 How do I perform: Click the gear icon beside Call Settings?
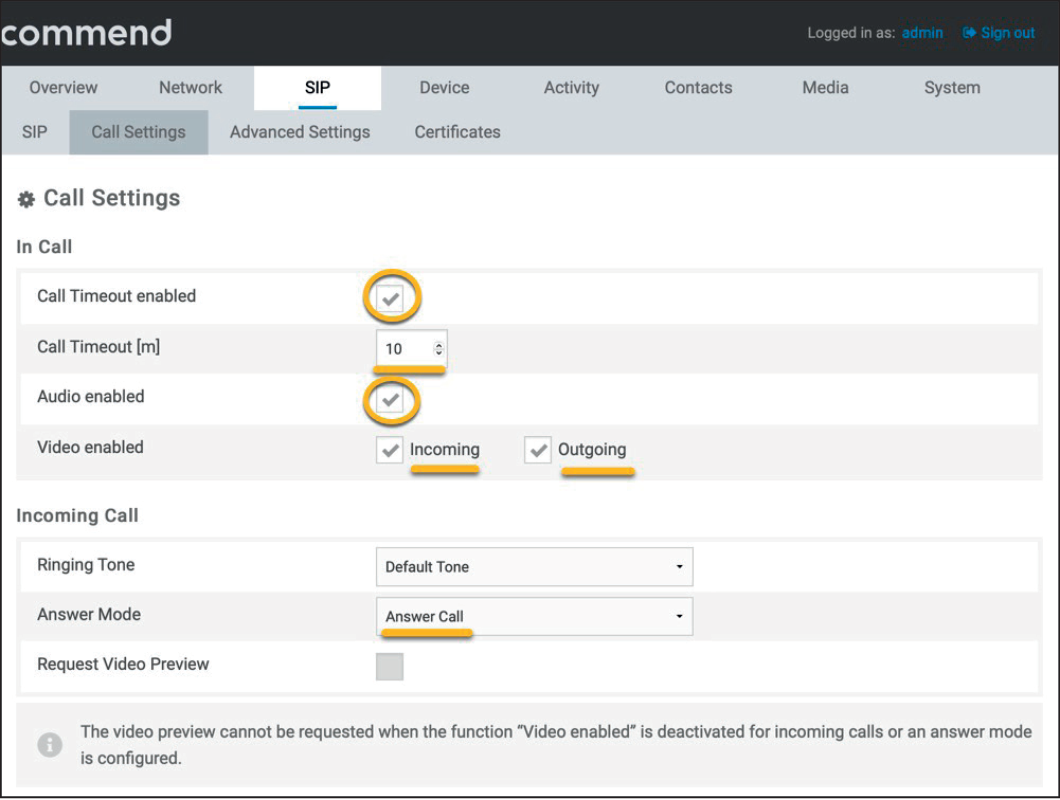click(24, 198)
